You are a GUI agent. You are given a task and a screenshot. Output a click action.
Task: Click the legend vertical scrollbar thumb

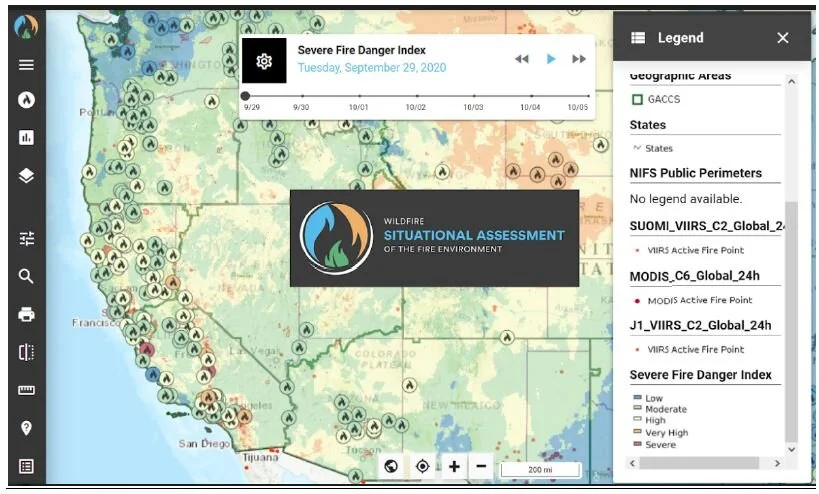(792, 321)
